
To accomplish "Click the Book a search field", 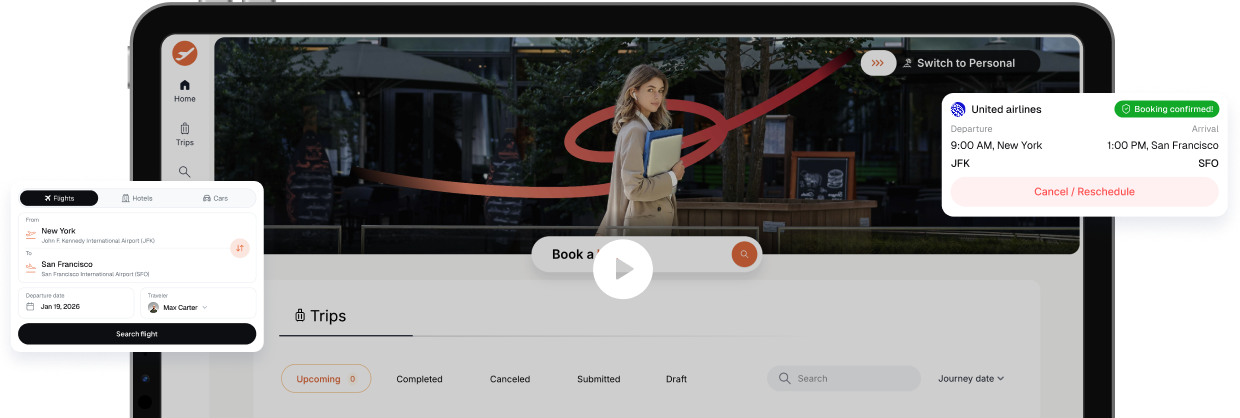I will coord(646,254).
